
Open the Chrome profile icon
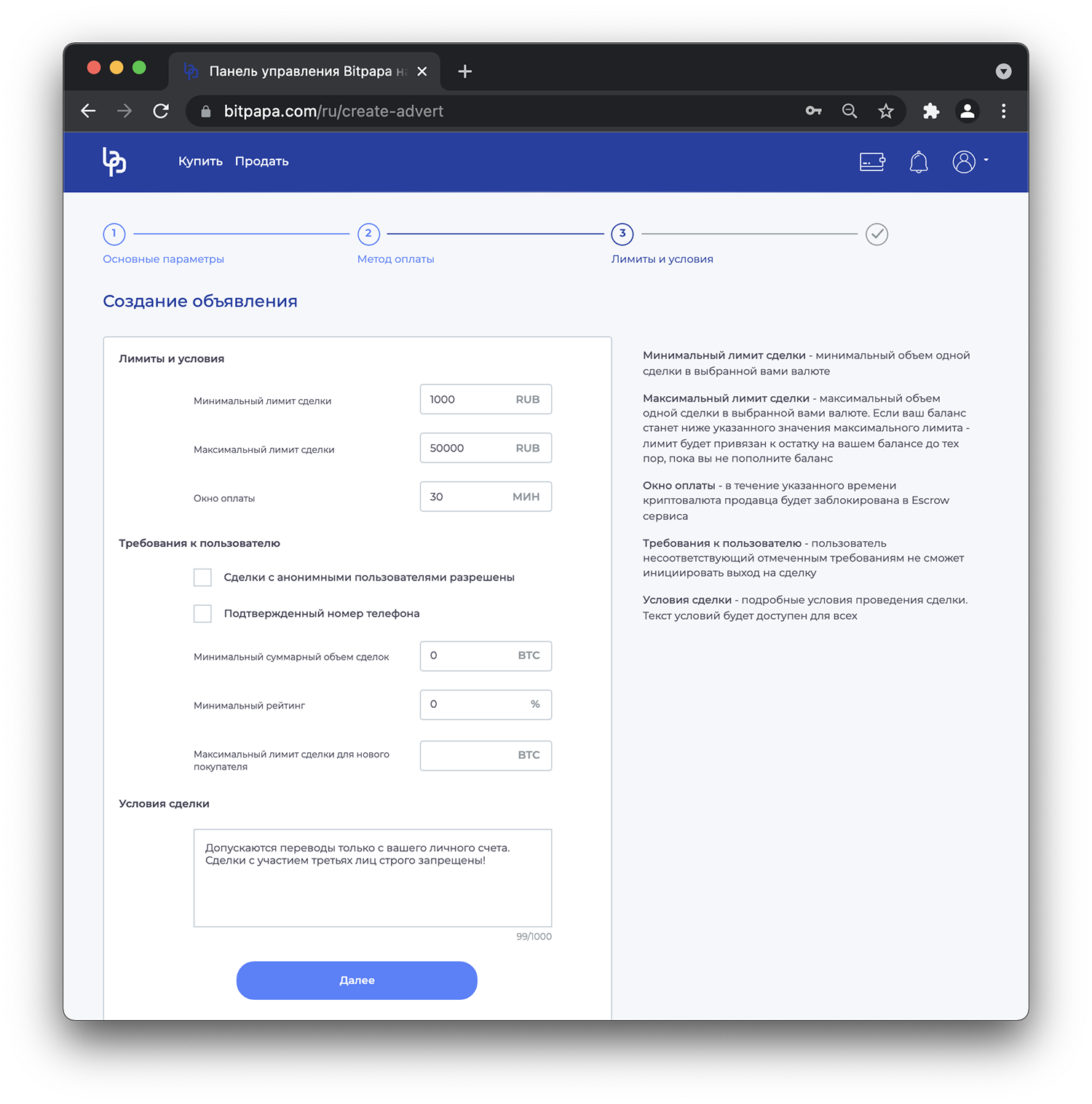tap(968, 111)
